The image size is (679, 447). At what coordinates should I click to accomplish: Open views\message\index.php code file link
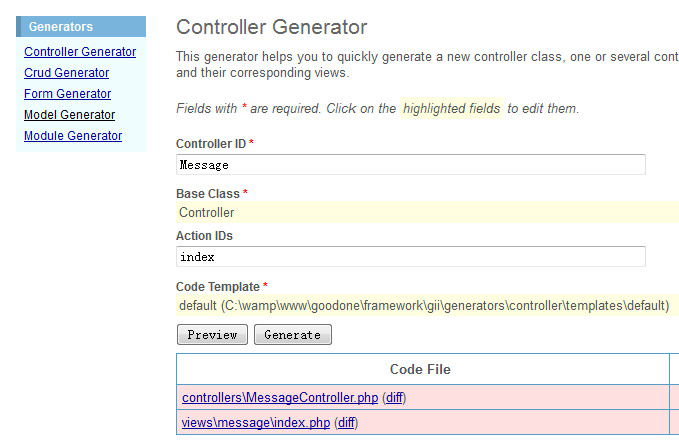(256, 422)
